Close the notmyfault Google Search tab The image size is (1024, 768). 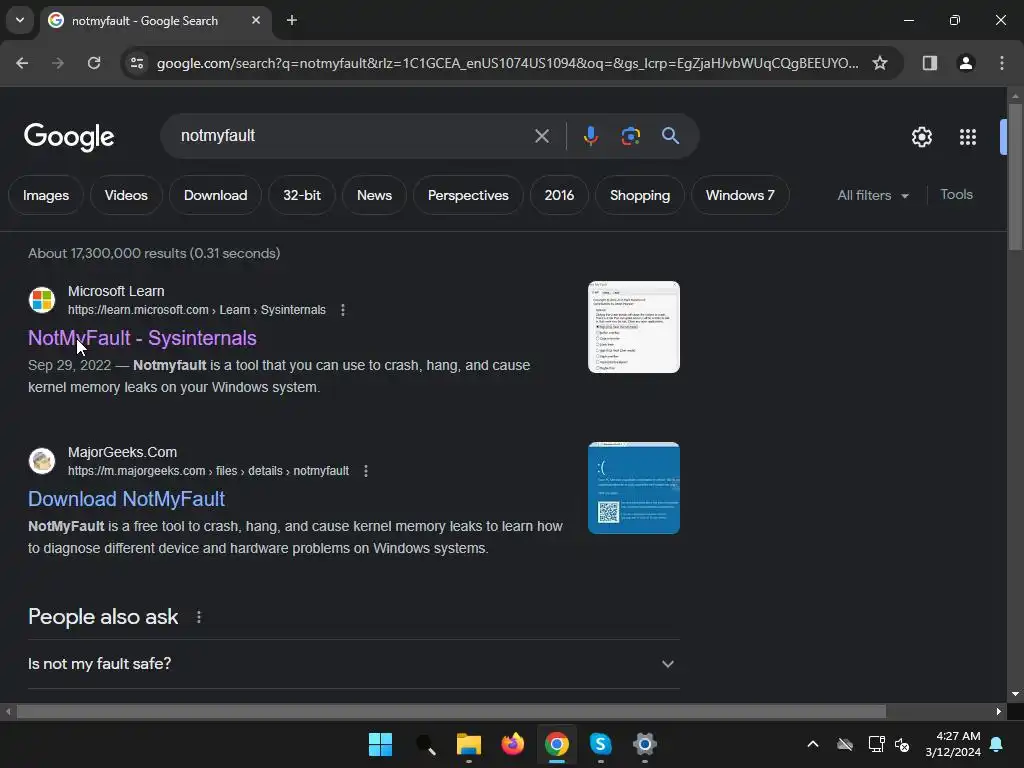256,20
